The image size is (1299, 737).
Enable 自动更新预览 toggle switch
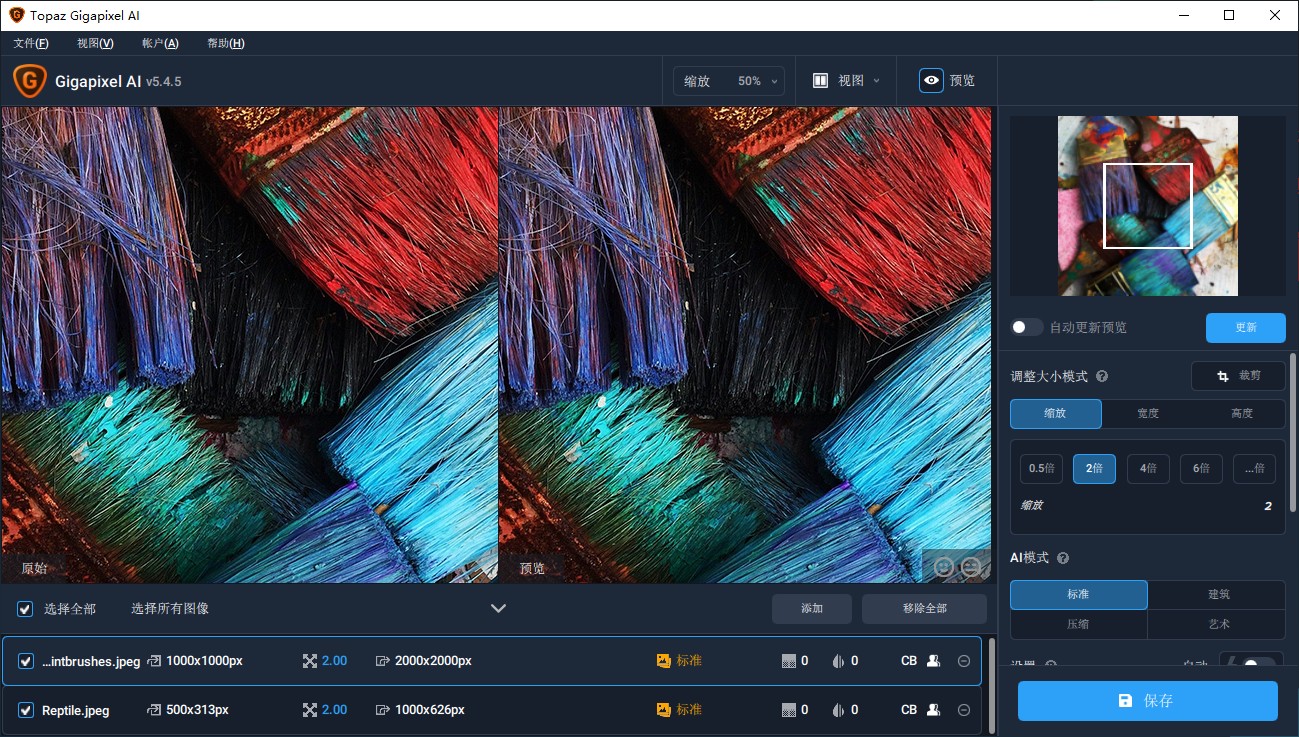click(x=1026, y=326)
